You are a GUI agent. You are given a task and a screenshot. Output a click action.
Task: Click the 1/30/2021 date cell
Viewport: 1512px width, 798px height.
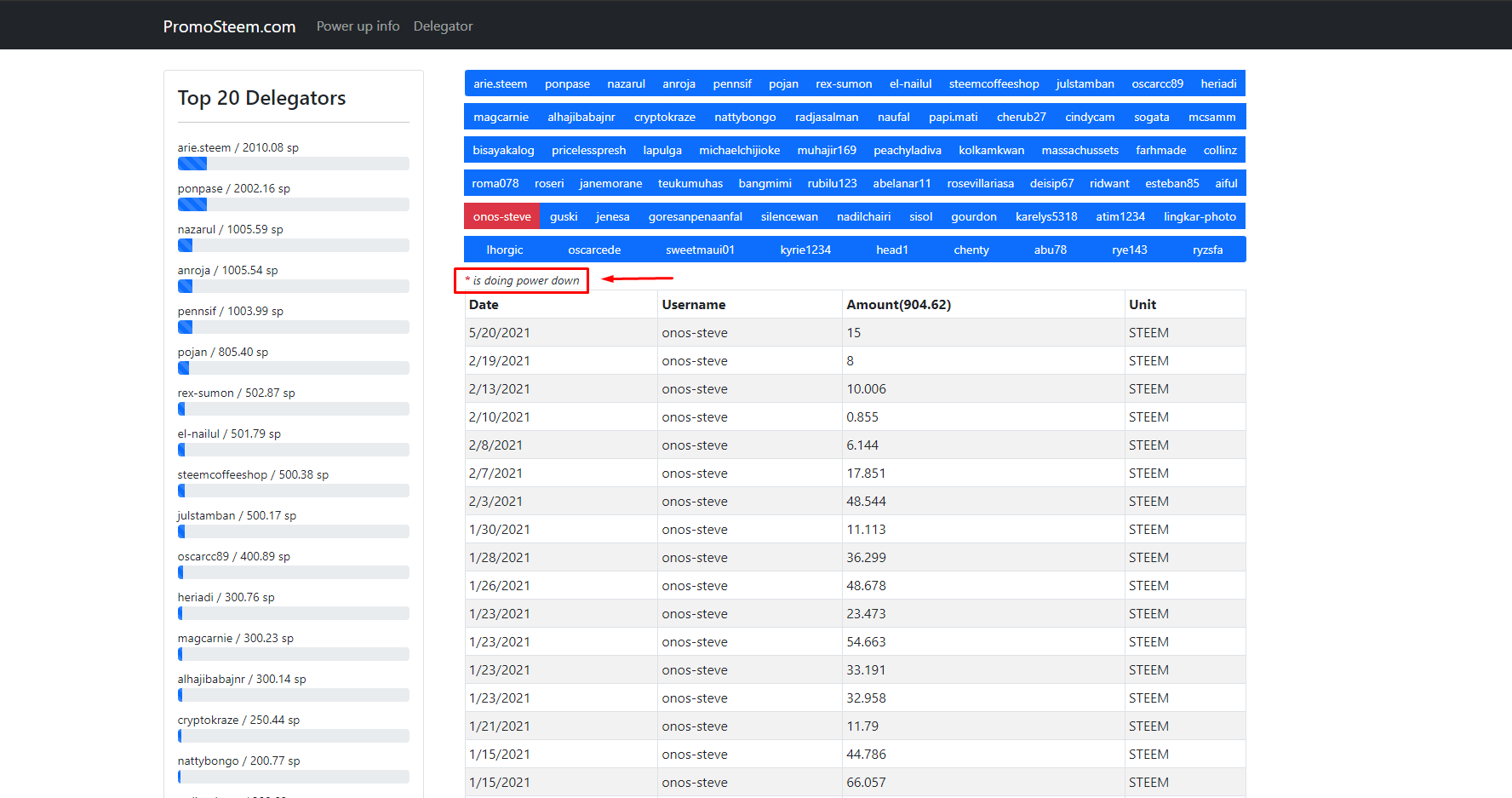click(561, 530)
